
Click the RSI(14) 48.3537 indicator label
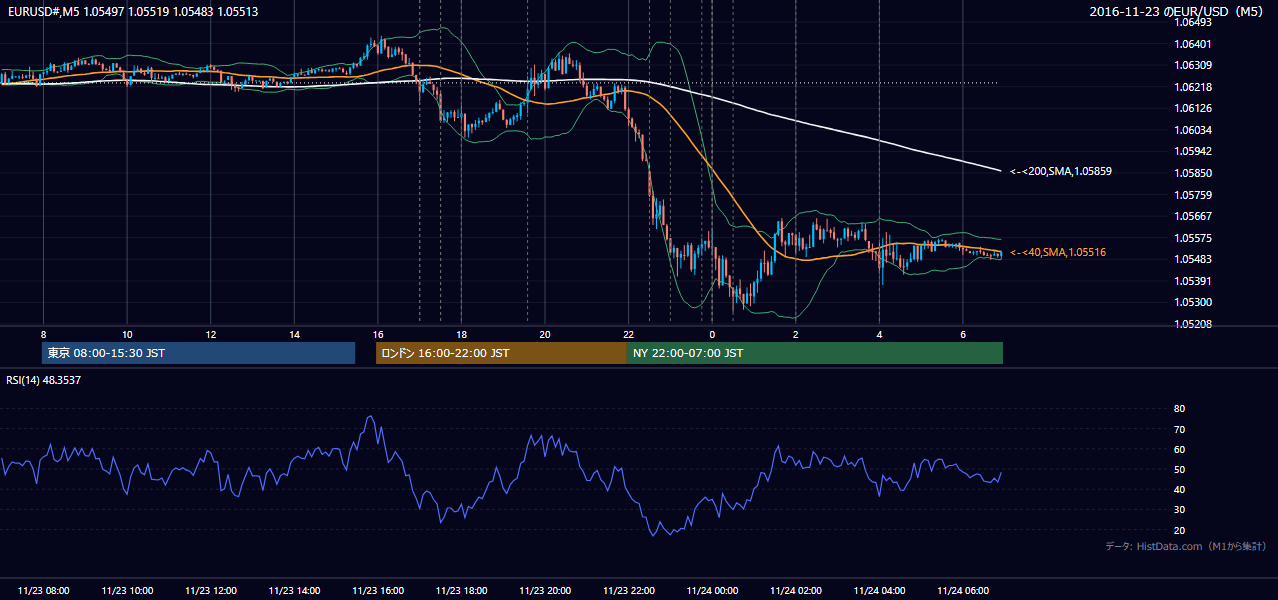pyautogui.click(x=44, y=380)
